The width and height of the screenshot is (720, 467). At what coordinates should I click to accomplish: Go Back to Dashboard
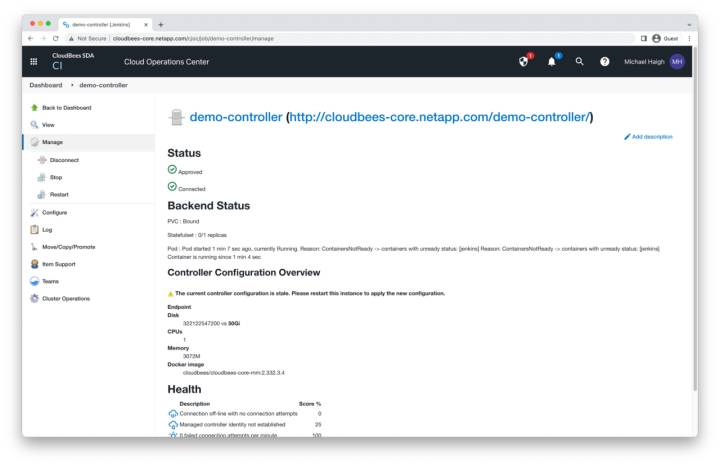click(66, 107)
